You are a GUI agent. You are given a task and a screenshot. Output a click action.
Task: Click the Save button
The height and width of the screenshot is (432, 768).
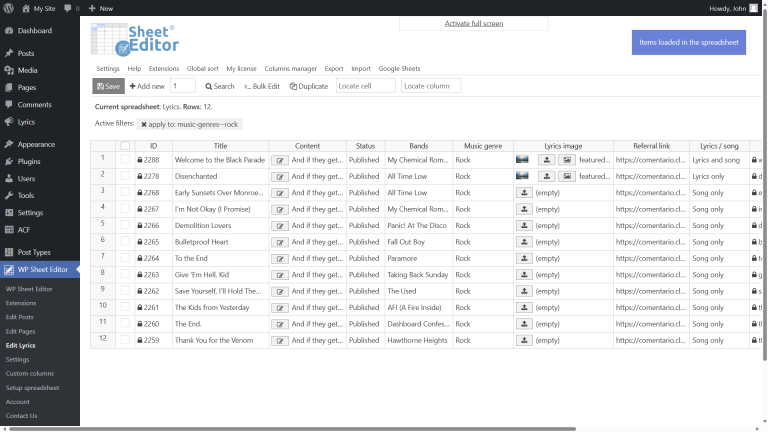(108, 86)
